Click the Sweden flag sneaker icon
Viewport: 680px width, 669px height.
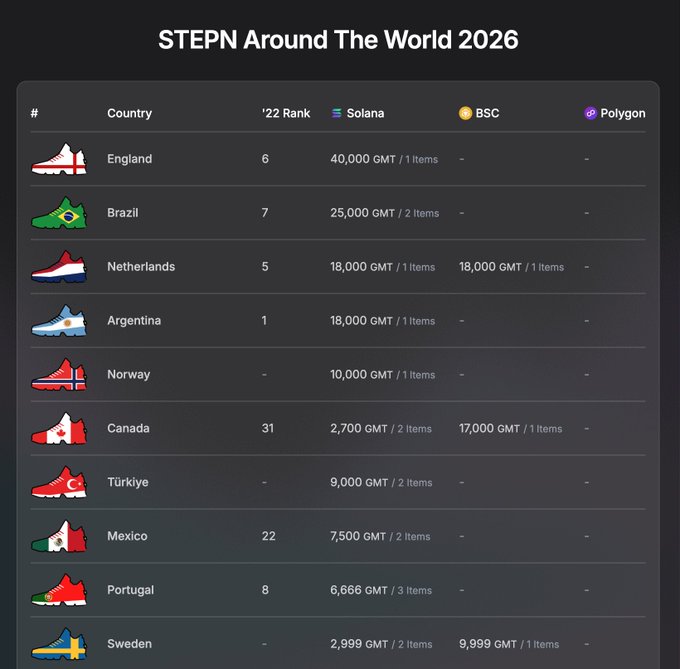[59, 644]
